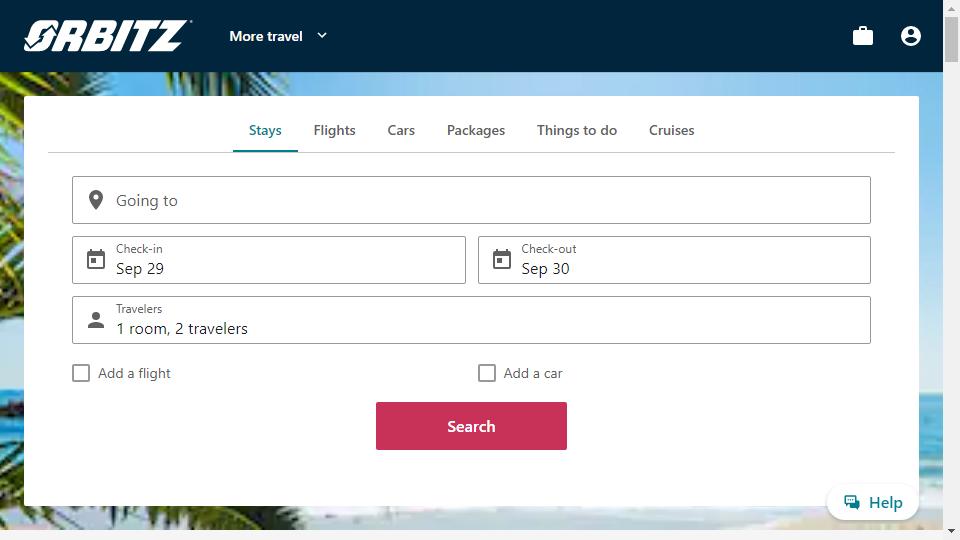Open the Things to do tab
The width and height of the screenshot is (960, 540).
pyautogui.click(x=577, y=130)
